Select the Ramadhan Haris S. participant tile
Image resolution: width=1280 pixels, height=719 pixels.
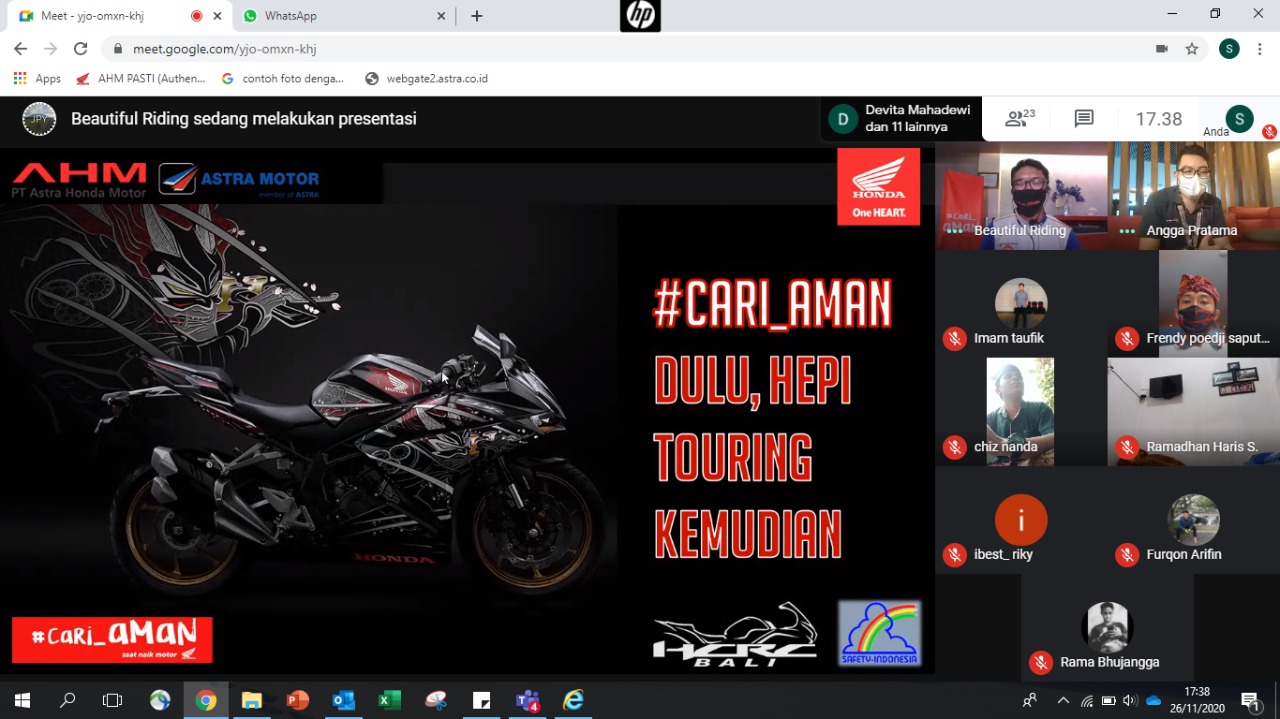pyautogui.click(x=1194, y=411)
